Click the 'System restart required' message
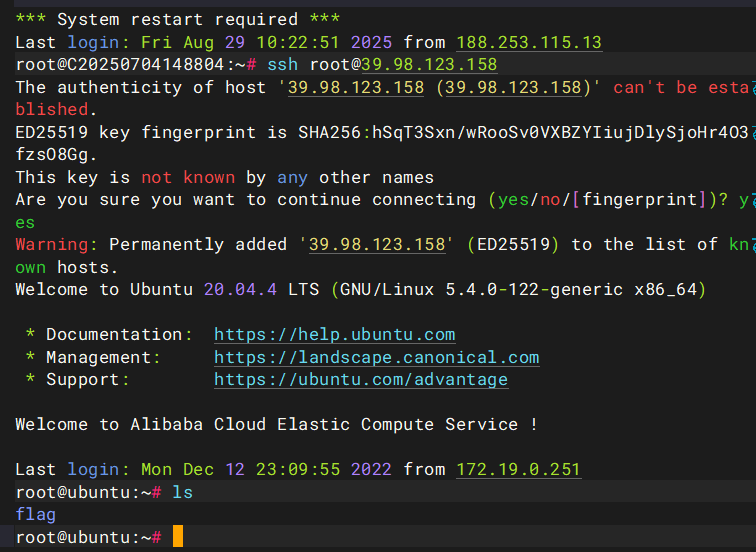The height and width of the screenshot is (552, 756). pos(178,19)
